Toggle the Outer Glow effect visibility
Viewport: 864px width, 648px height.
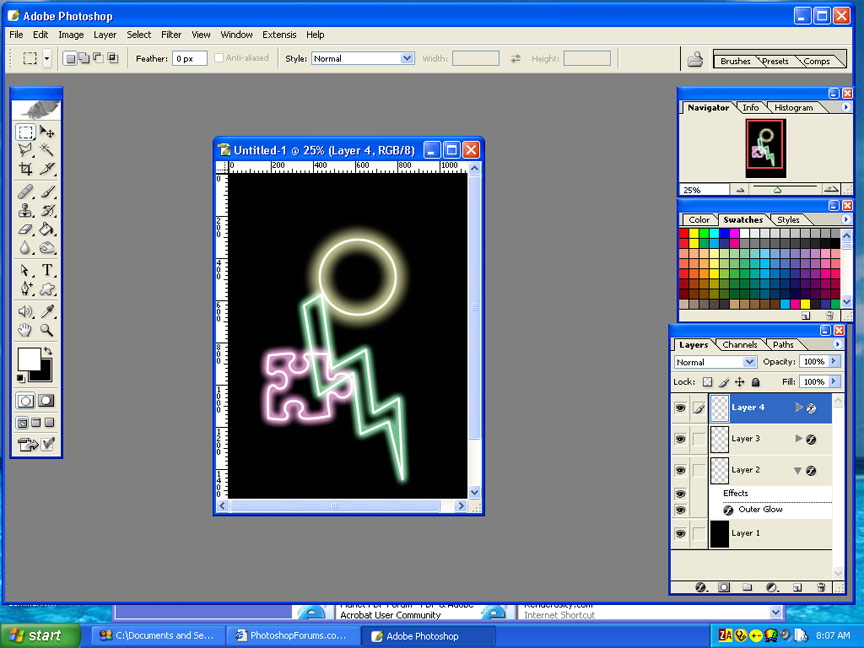pos(680,510)
